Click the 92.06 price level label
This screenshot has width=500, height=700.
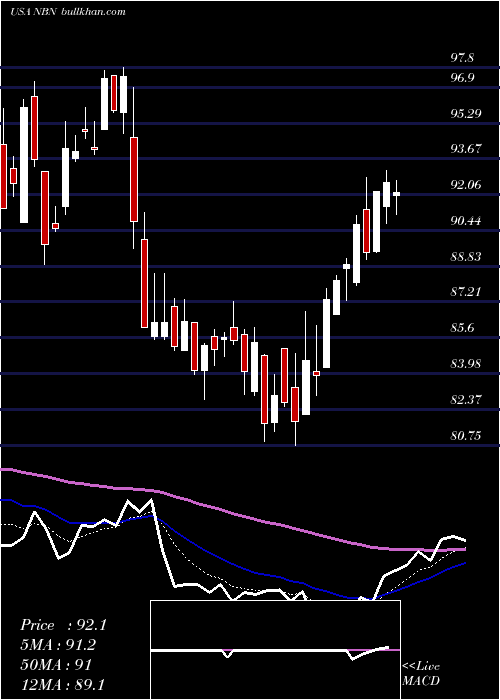[x=465, y=185]
